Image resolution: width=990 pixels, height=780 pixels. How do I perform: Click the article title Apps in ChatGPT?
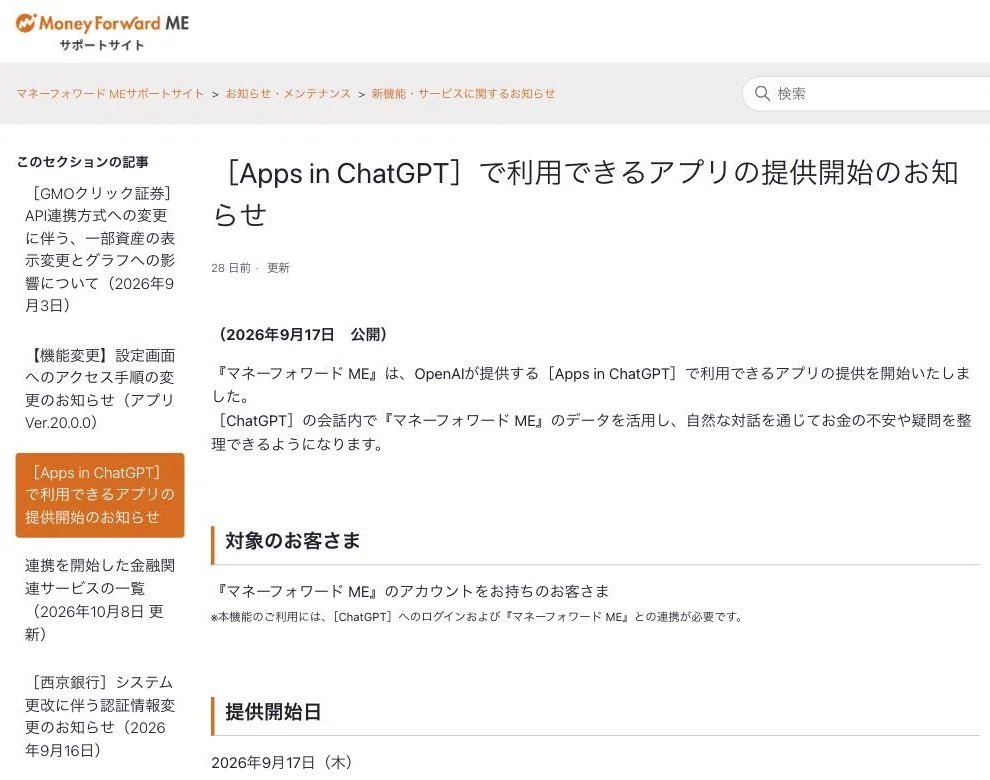click(586, 193)
